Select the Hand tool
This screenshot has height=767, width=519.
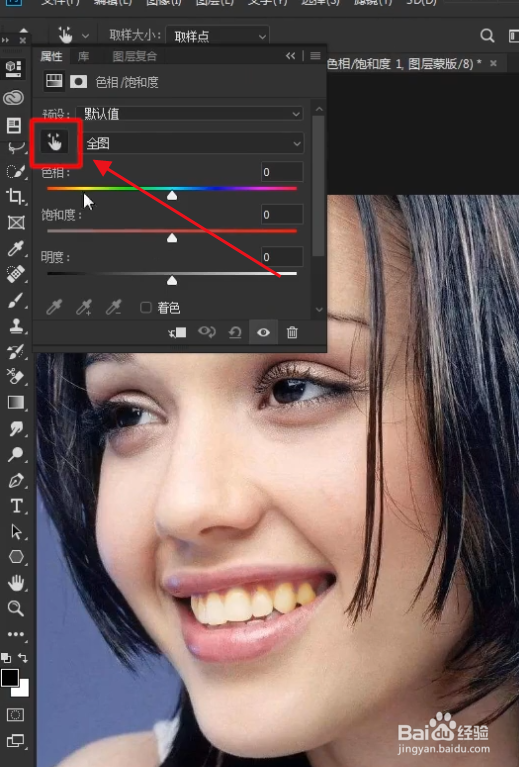[16, 583]
